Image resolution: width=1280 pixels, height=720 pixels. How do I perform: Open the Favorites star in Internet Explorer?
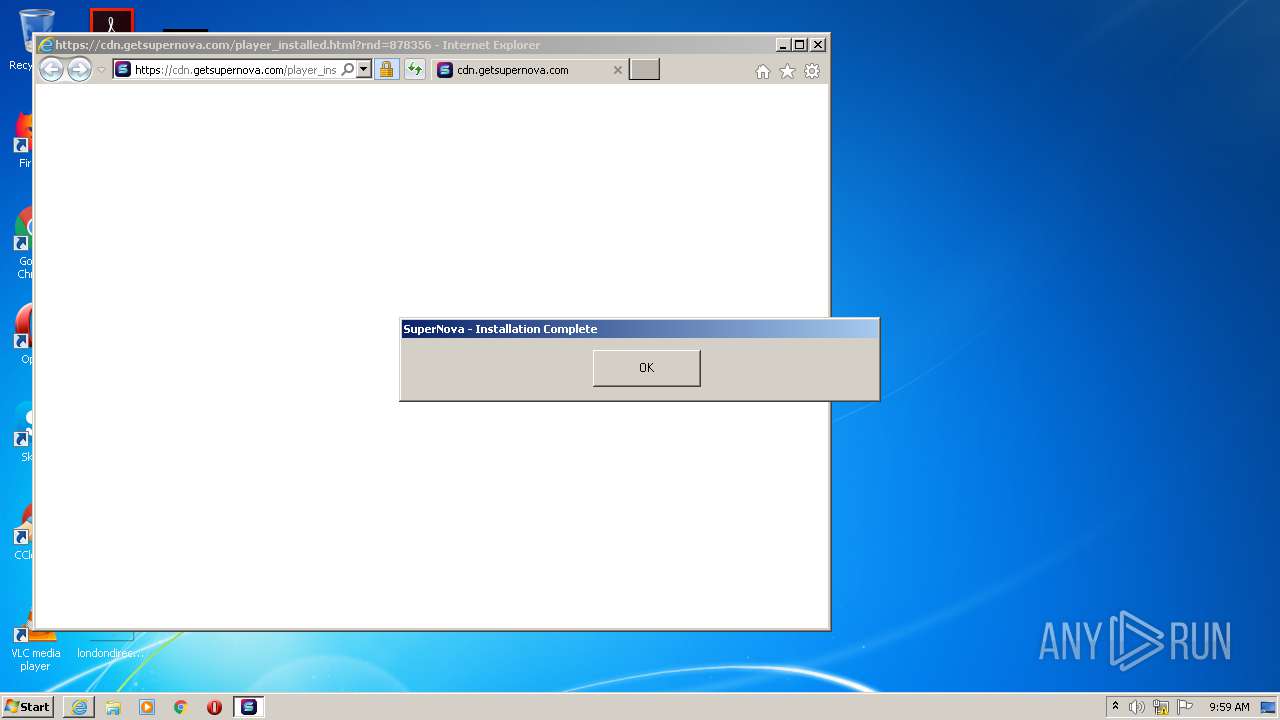pos(787,71)
